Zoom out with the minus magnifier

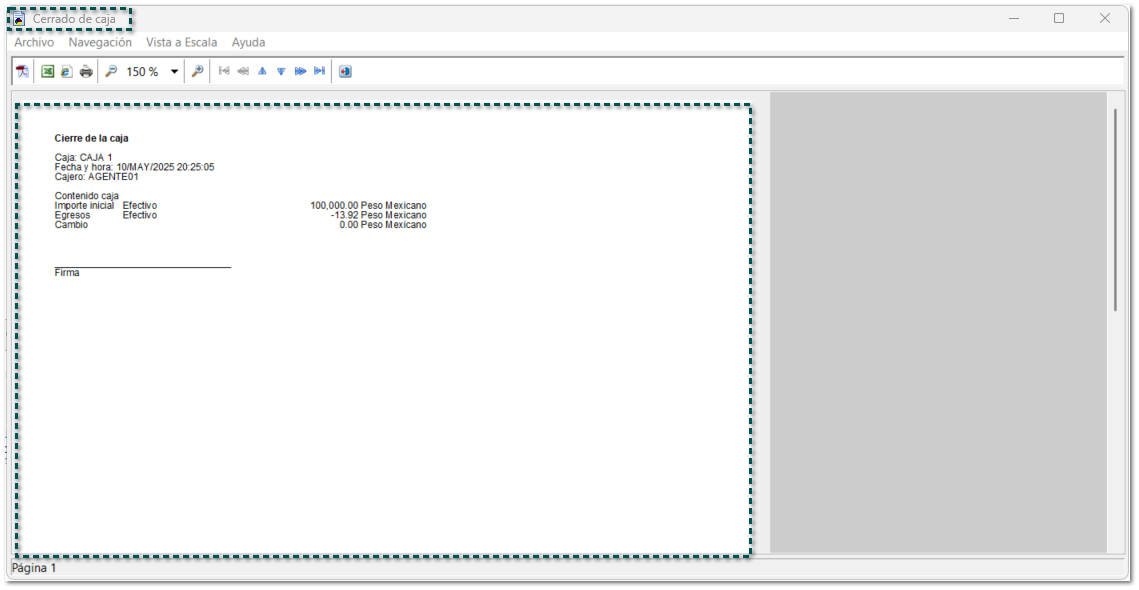111,71
